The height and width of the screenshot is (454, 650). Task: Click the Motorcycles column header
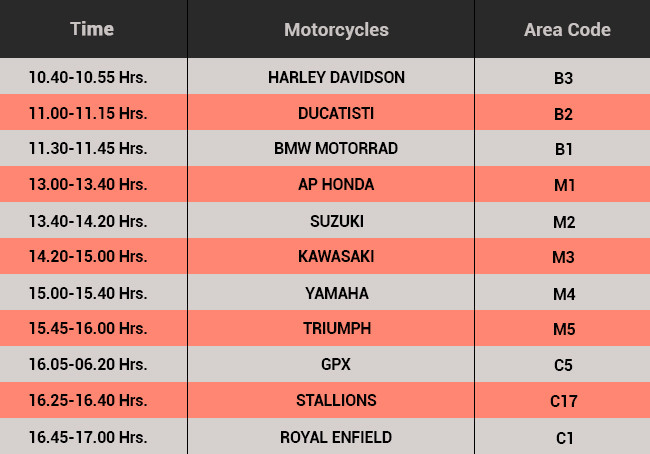tap(336, 29)
